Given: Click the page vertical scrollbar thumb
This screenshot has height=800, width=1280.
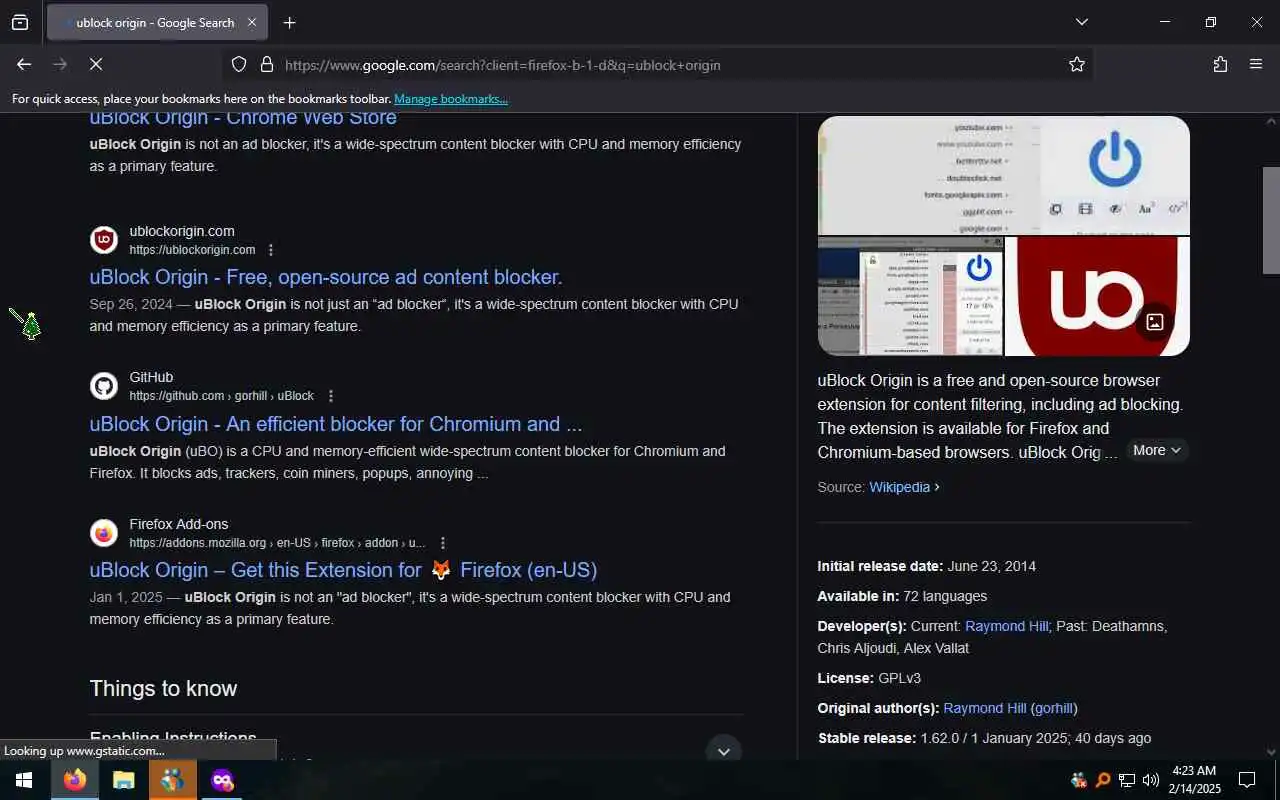Looking at the screenshot, I should pos(1271,220).
